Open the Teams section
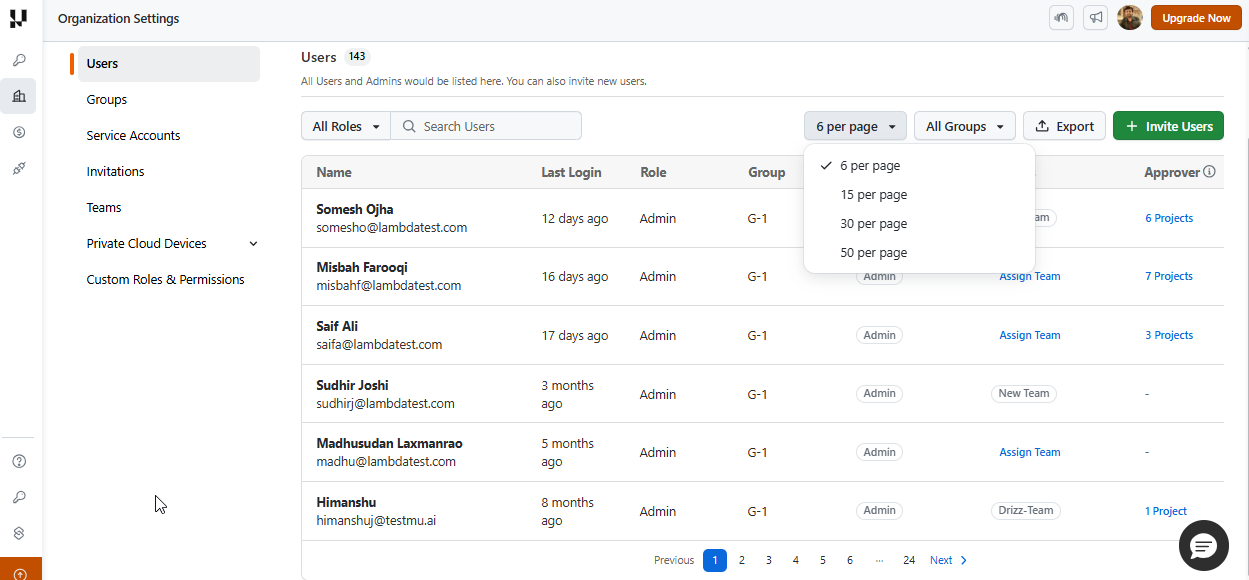 [104, 208]
